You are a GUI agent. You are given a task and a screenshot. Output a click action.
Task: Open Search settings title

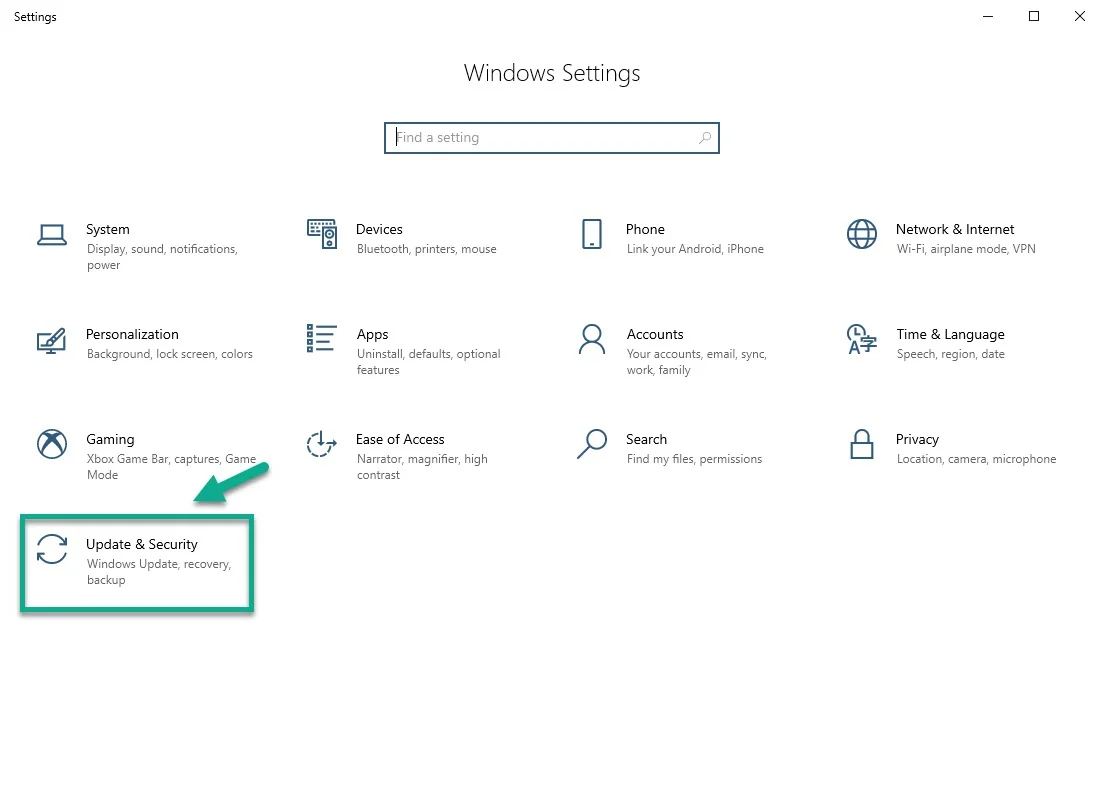click(x=646, y=439)
